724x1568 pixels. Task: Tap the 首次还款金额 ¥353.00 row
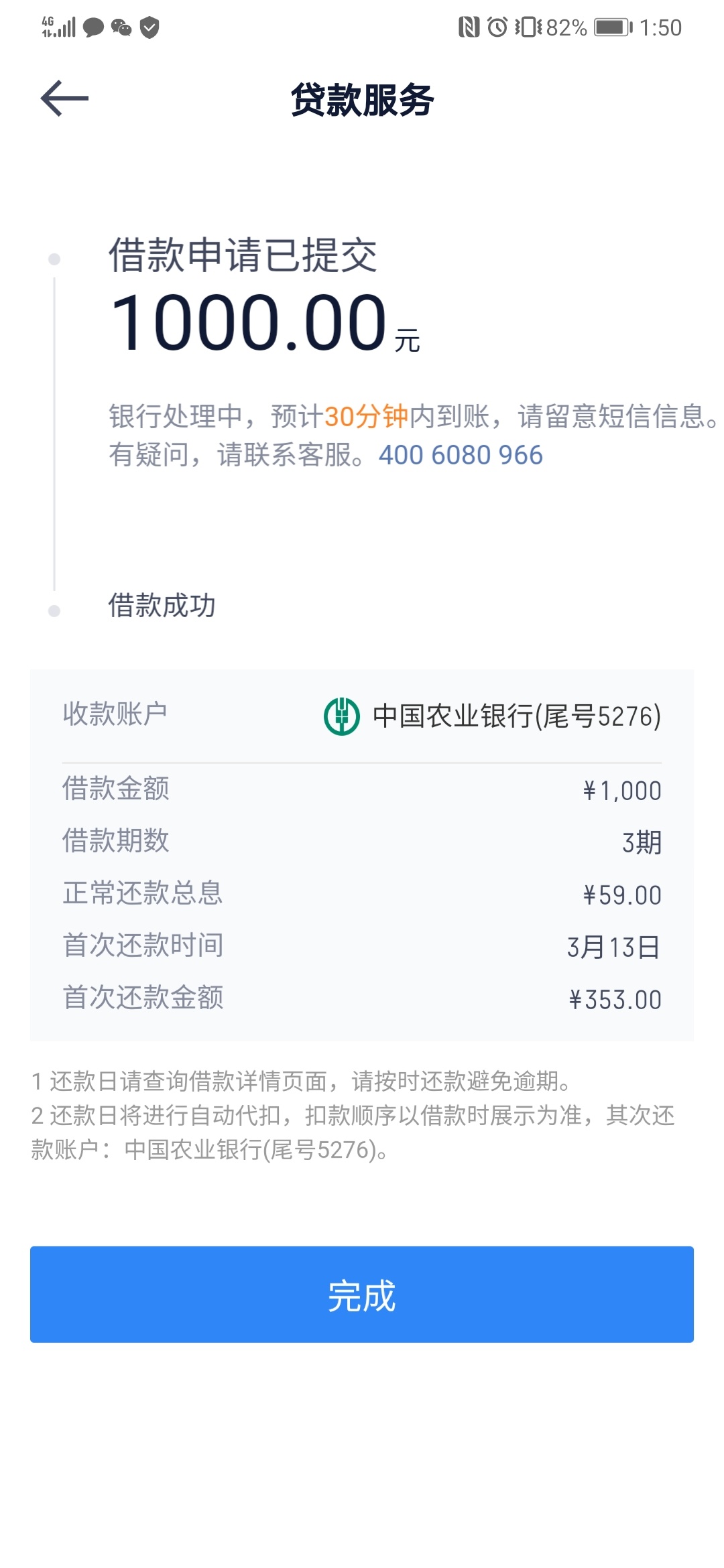[x=362, y=998]
